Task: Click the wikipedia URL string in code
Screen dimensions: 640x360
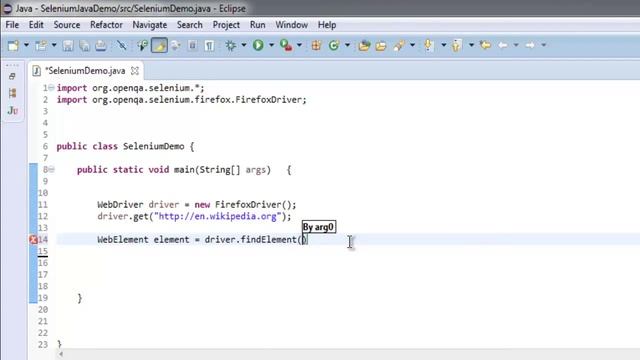Action: [x=218, y=216]
